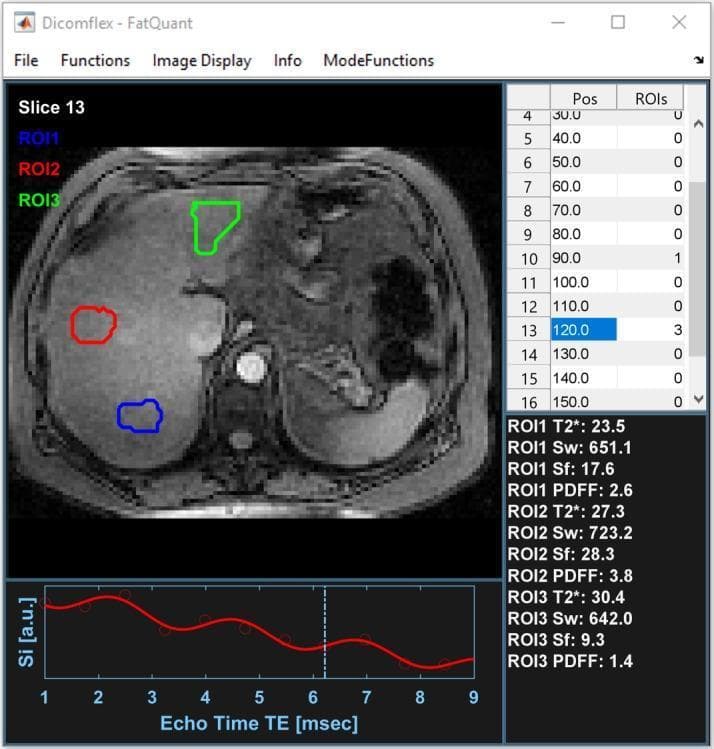
Task: Click the Si [a.u.] axis label
Action: 27,631
